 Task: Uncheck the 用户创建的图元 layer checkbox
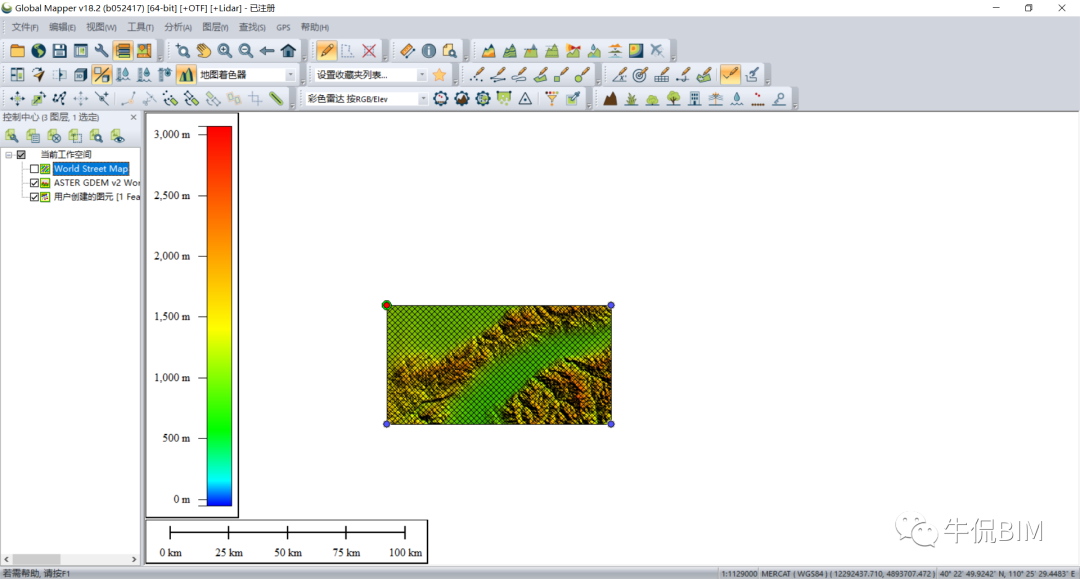(34, 197)
